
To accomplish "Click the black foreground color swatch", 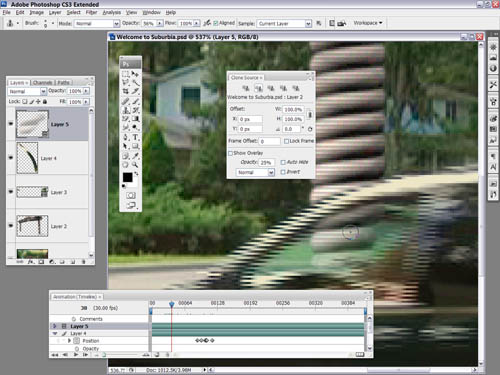I will click(x=127, y=178).
